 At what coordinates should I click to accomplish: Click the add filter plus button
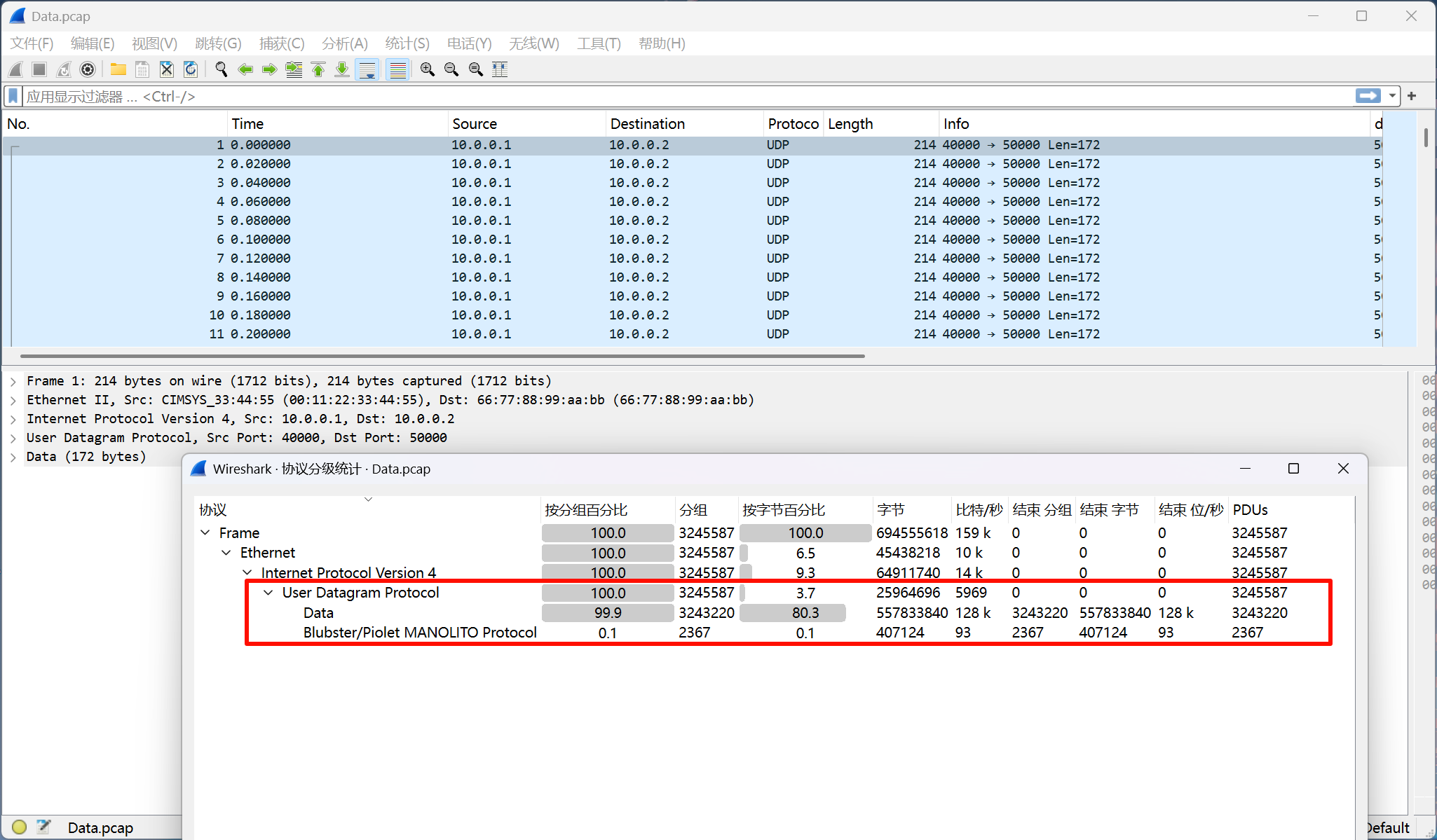point(1412,96)
